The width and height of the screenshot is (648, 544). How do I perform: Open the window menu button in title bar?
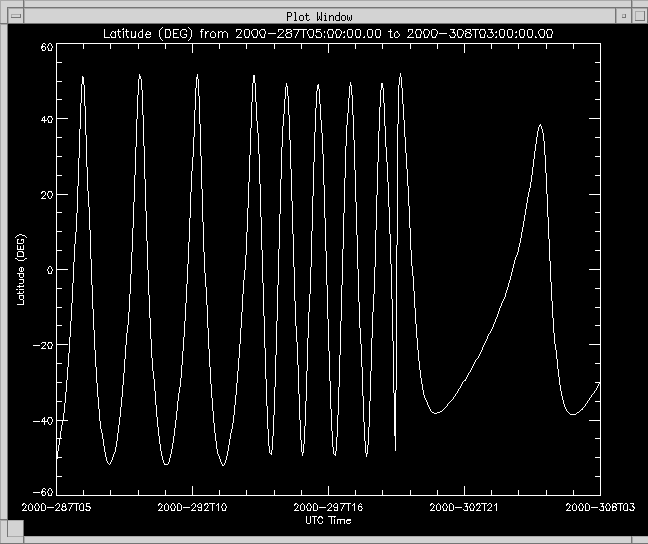coord(16,16)
